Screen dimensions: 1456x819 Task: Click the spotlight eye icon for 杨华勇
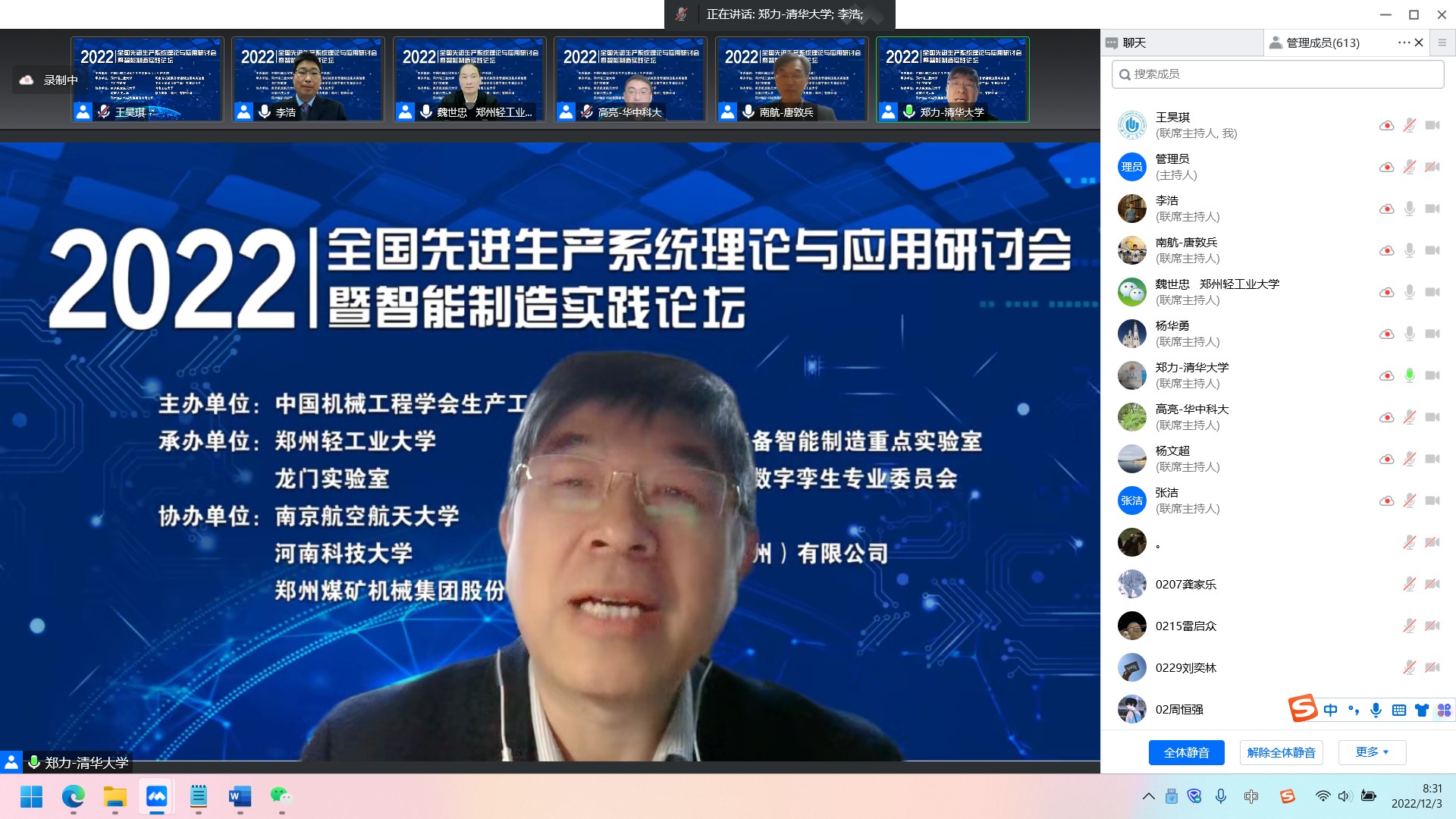pyautogui.click(x=1386, y=334)
